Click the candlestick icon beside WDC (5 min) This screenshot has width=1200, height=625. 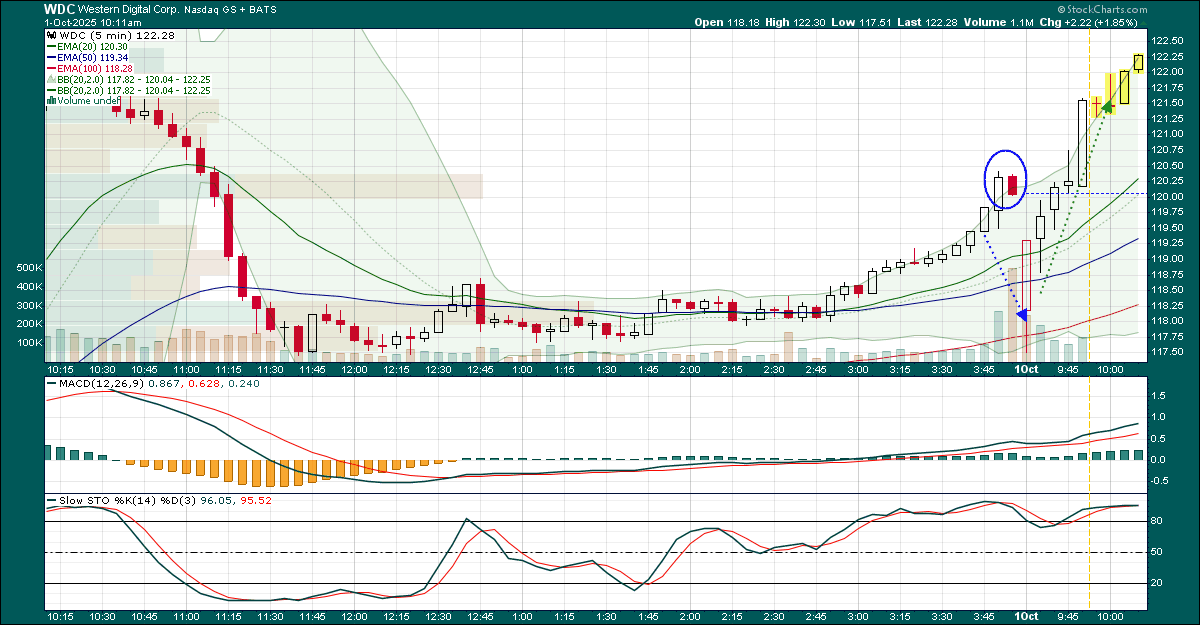[x=50, y=34]
